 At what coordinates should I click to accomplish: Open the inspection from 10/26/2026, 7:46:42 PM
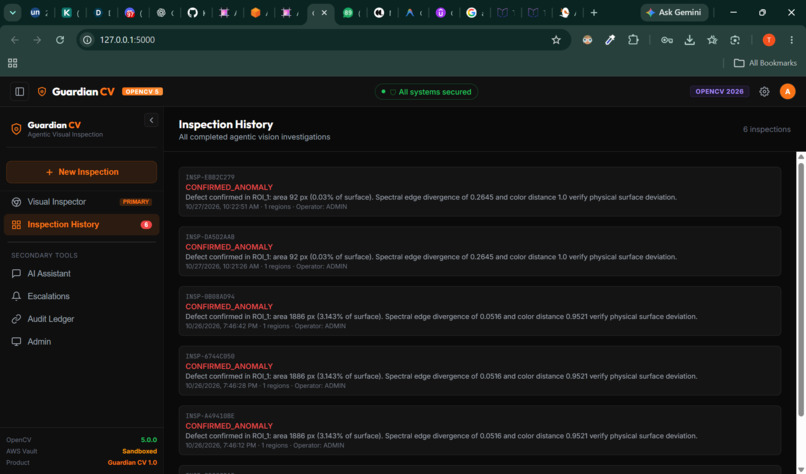click(x=480, y=311)
